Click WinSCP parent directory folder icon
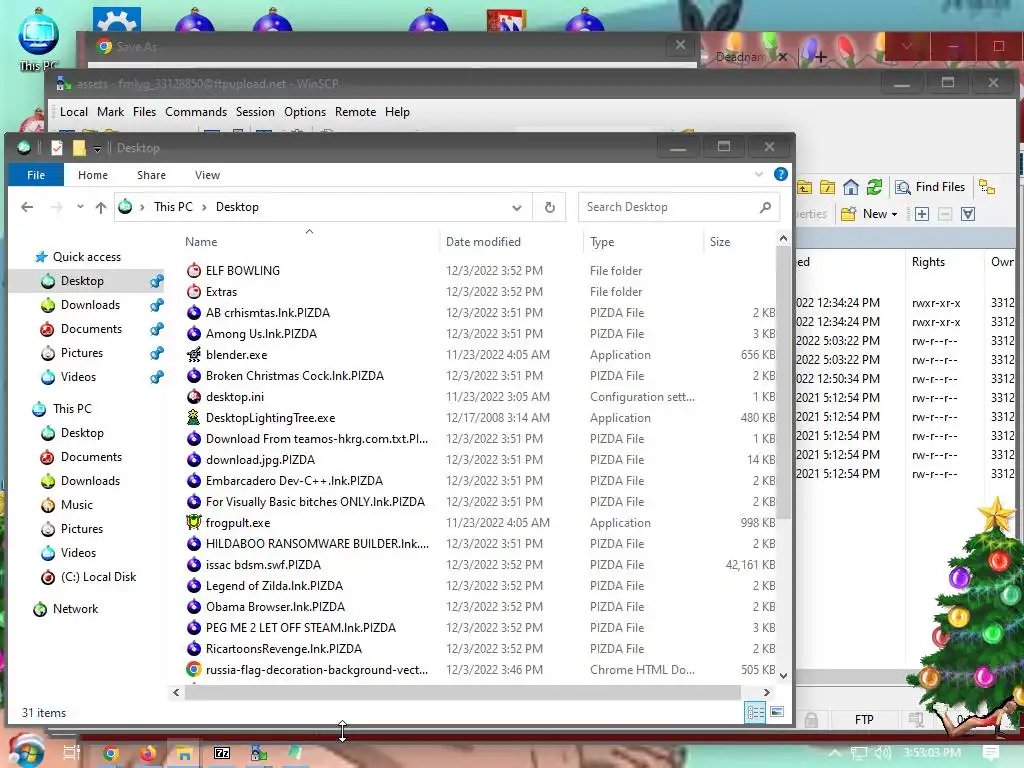This screenshot has height=768, width=1024. (x=805, y=187)
